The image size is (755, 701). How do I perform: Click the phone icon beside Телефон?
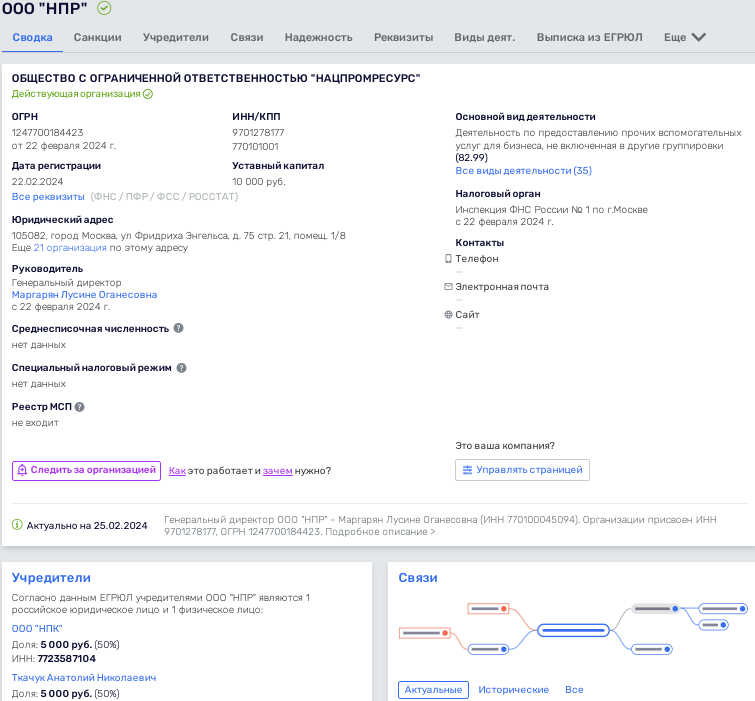pos(448,259)
